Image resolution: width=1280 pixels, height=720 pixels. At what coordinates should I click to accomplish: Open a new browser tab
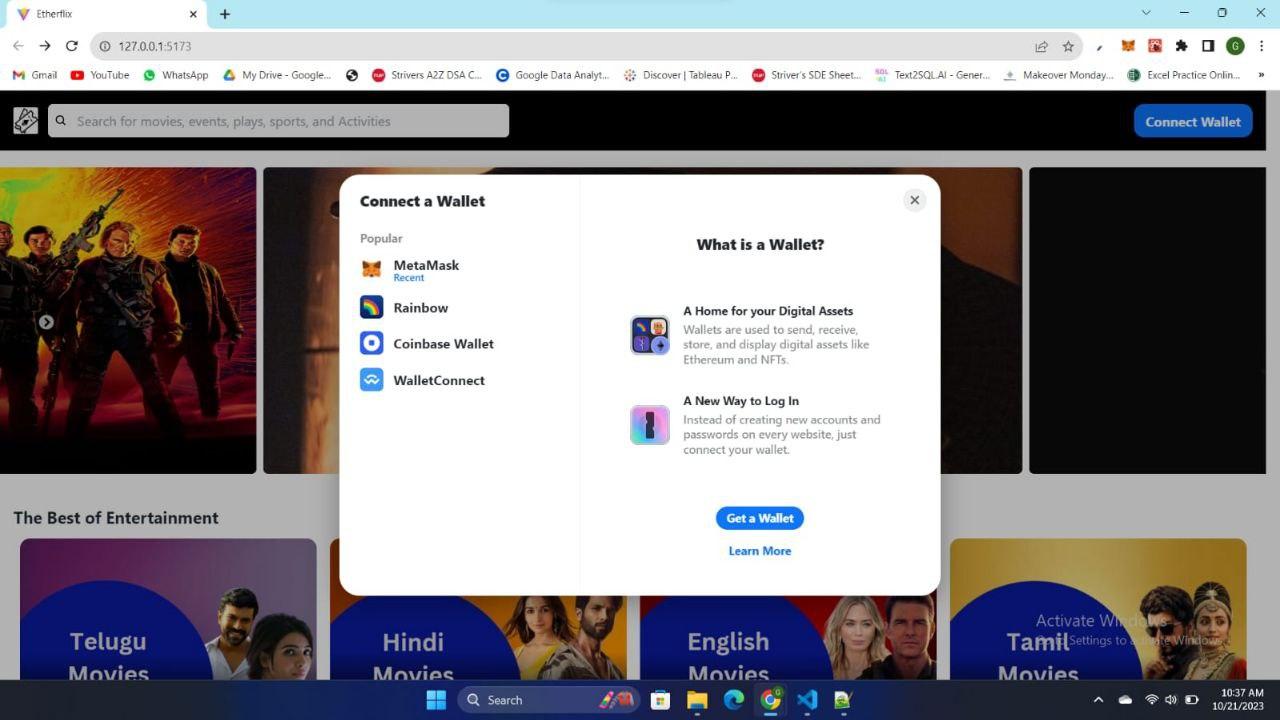point(225,14)
